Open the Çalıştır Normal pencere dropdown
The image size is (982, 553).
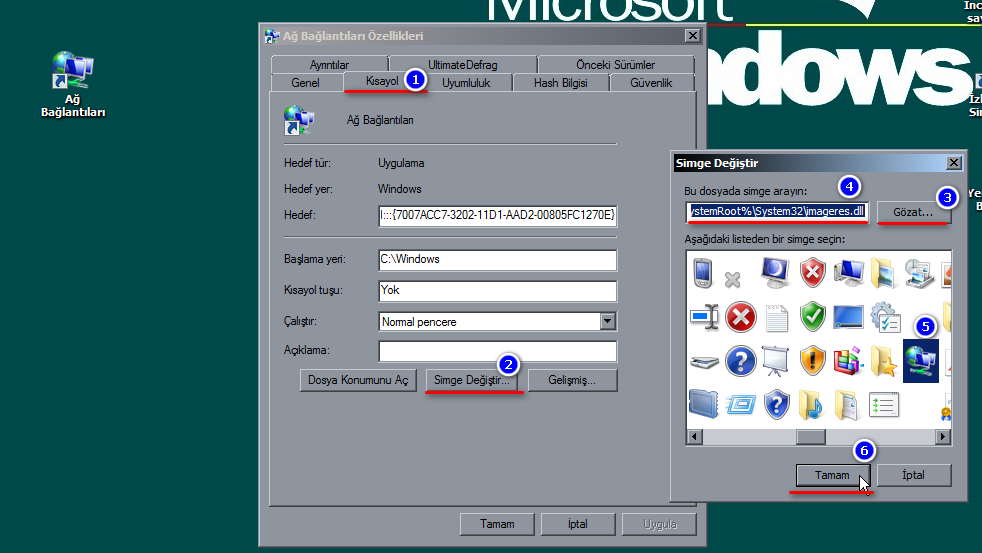coord(607,321)
